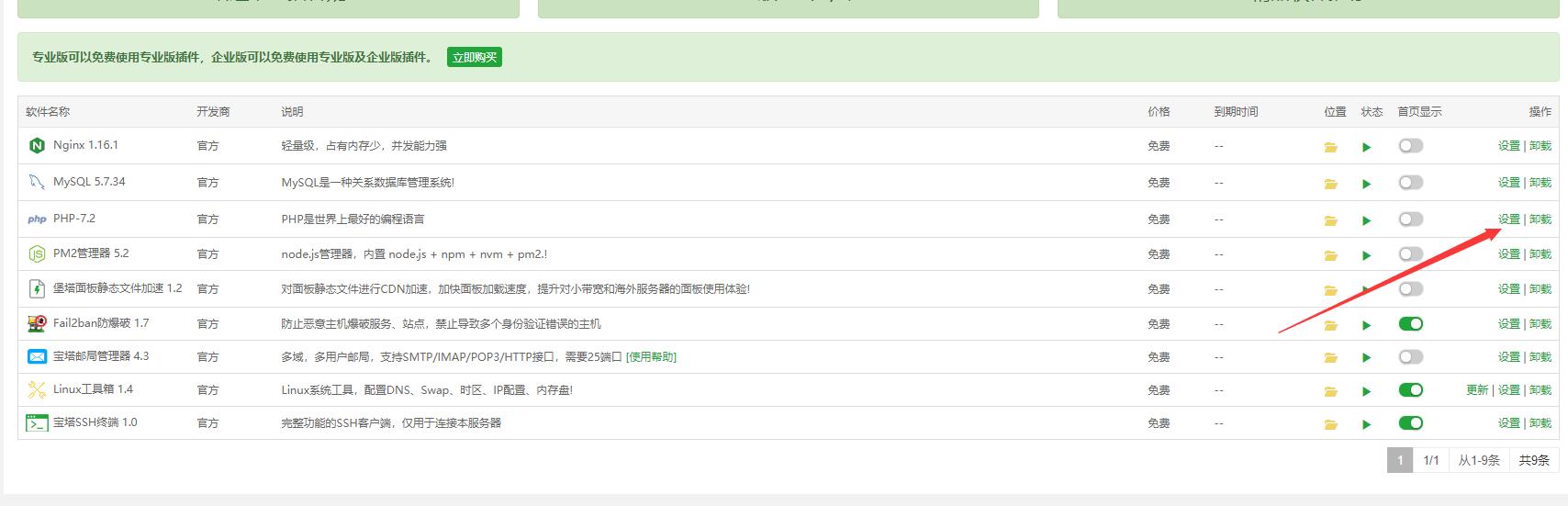Click 卸载 for 宝塔邮局管理器
Viewport: 1568px width, 506px height.
[x=1540, y=357]
